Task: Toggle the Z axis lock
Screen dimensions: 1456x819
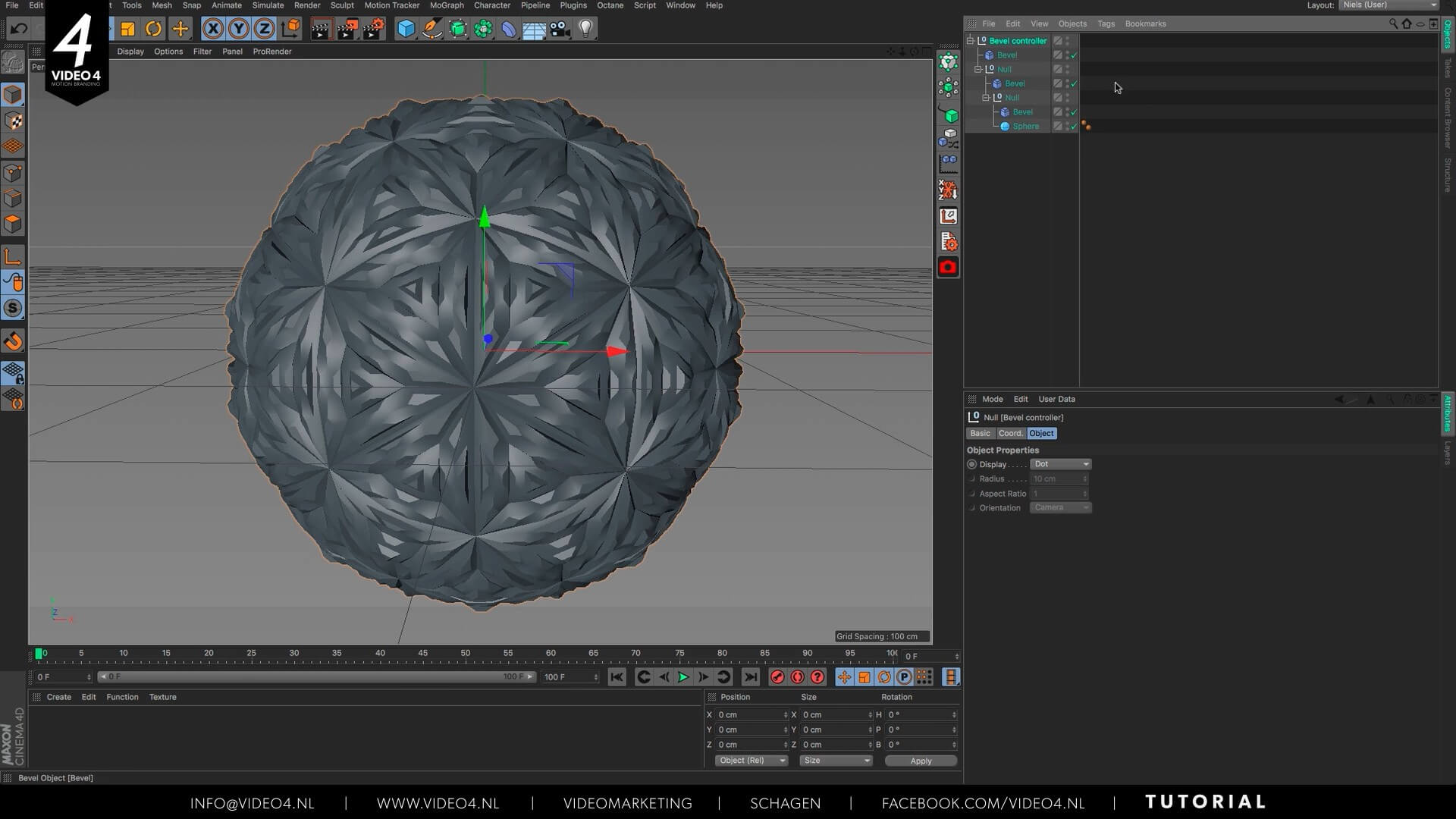Action: click(x=264, y=29)
